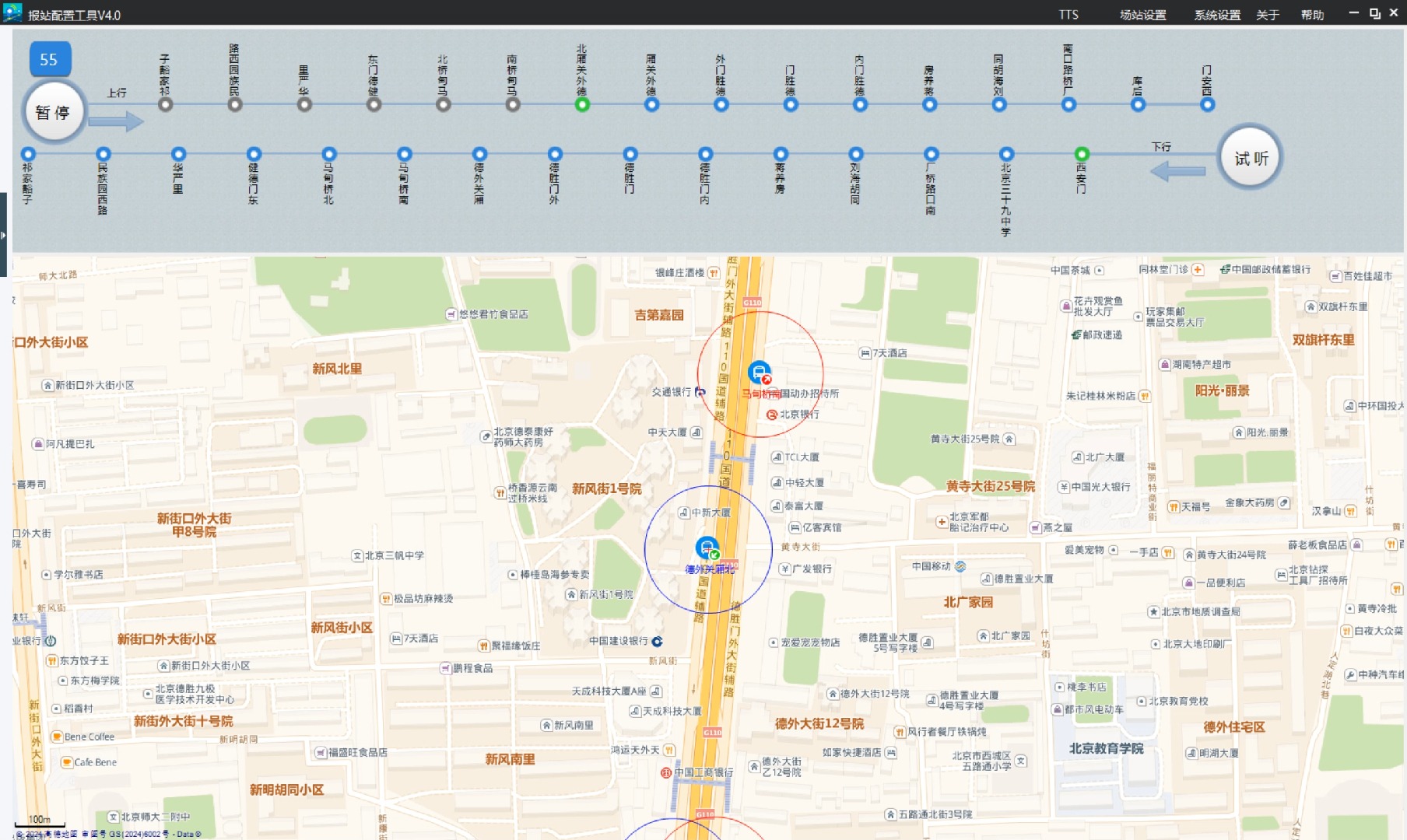
Task: Select 下行 station node 马甸桥北
Action: point(329,154)
